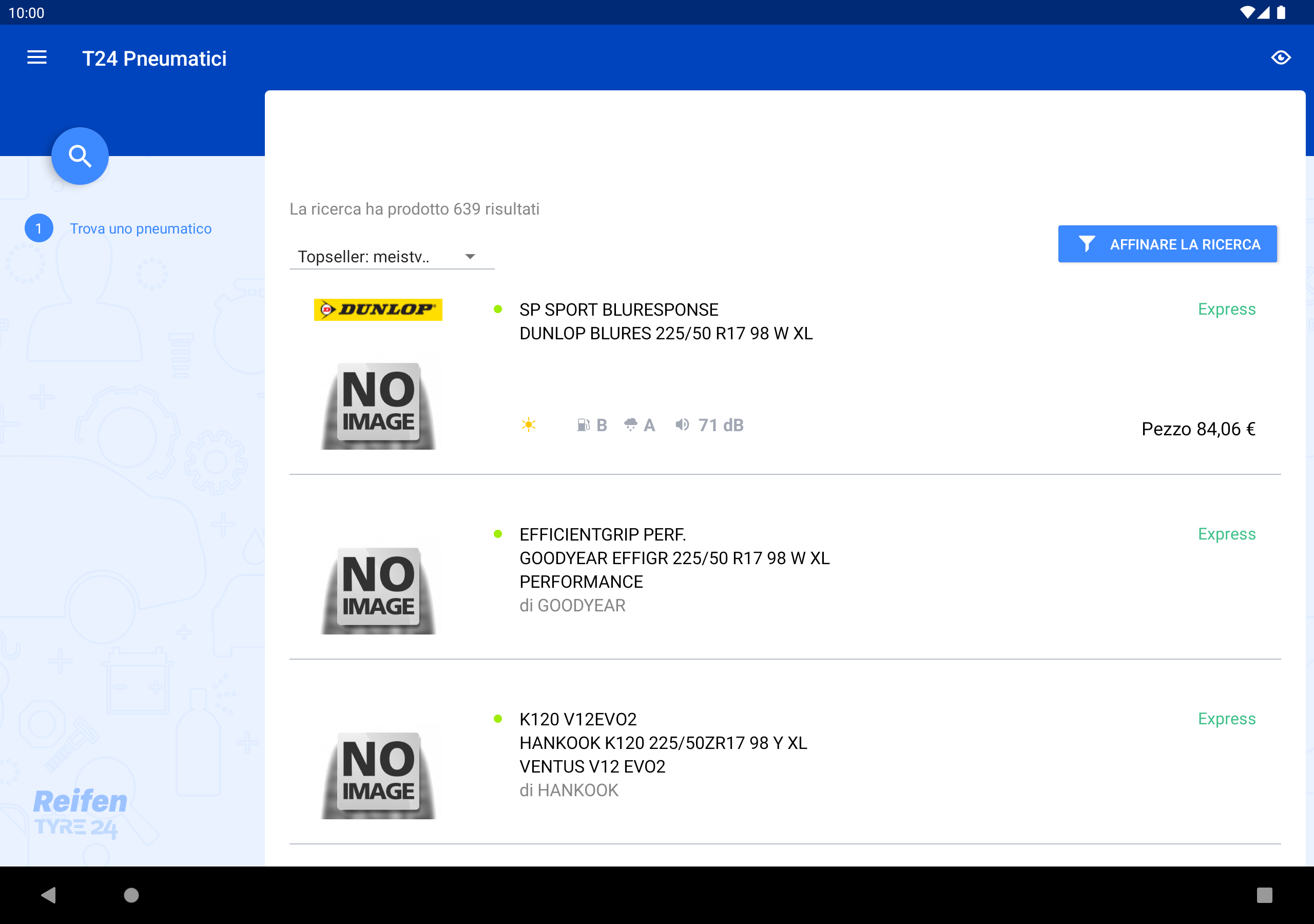Click the summer tyre sun icon
The width and height of the screenshot is (1314, 924).
528,425
